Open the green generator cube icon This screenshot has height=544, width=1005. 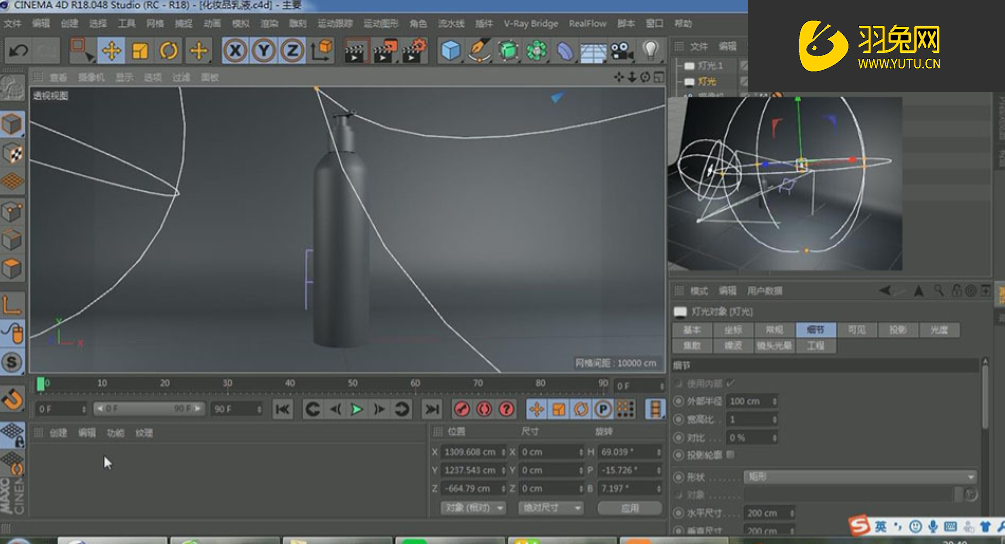(x=508, y=51)
